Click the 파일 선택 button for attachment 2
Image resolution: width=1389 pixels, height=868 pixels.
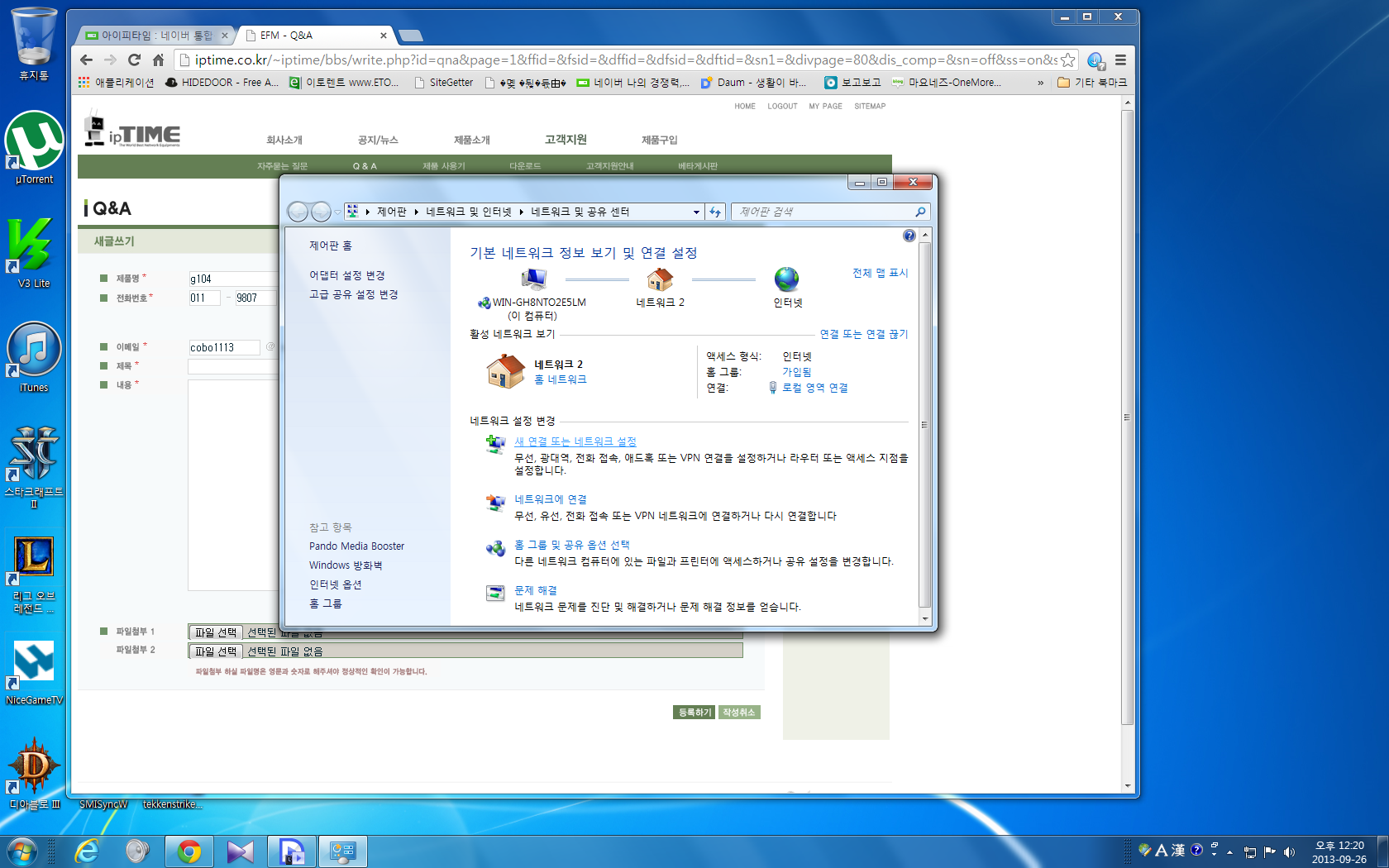coord(216,651)
